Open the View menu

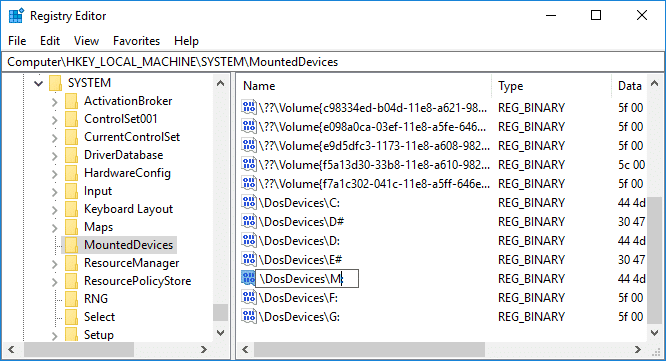pos(86,41)
